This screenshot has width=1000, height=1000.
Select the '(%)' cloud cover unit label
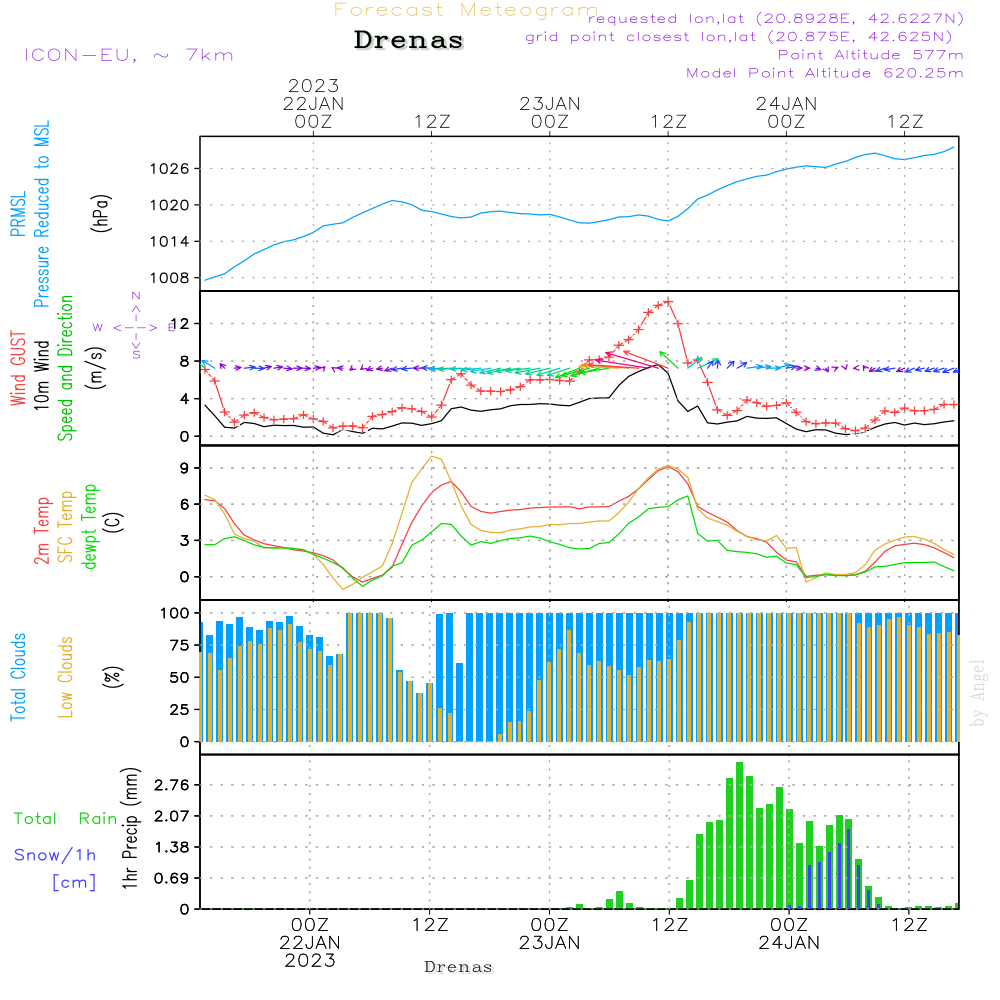(112, 677)
